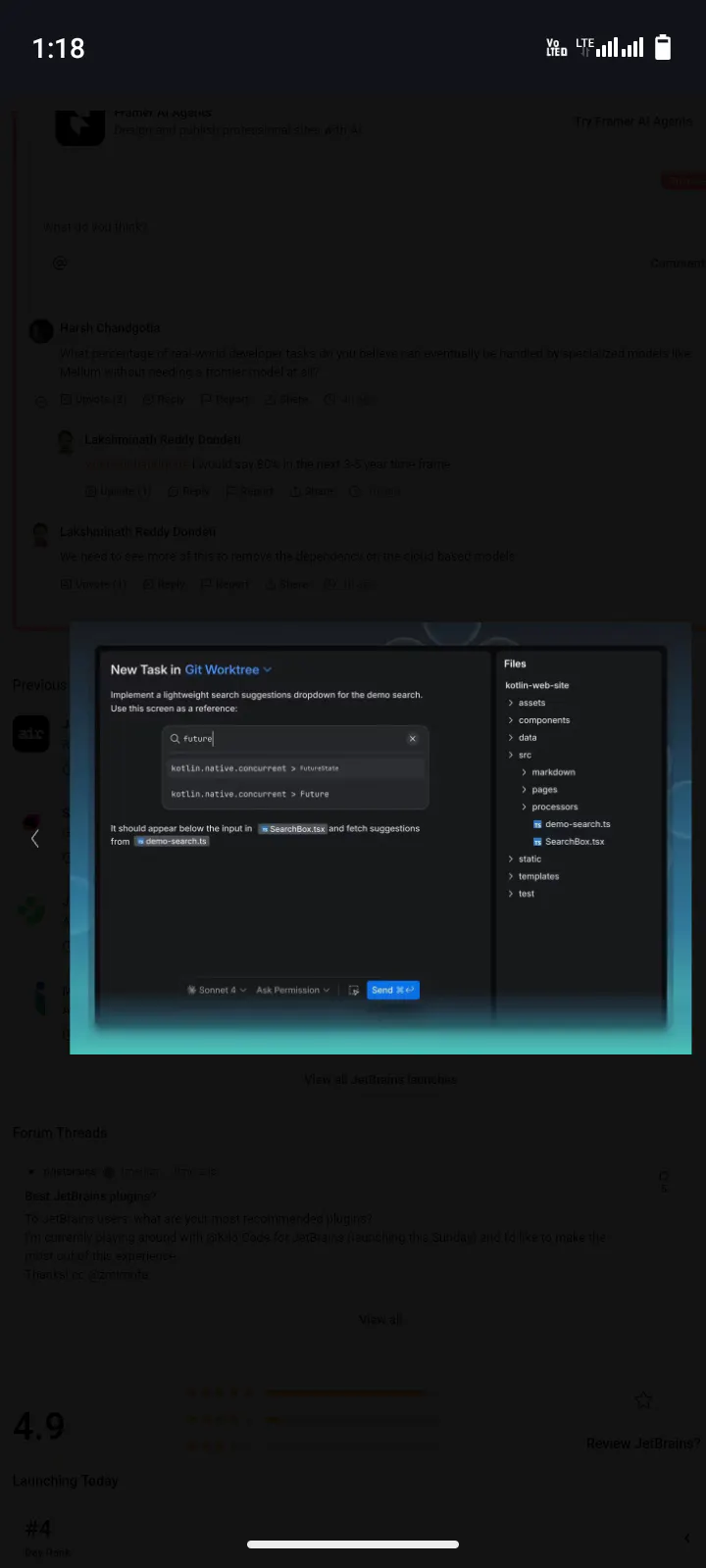This screenshot has height=1568, width=706.
Task: Click "View all" under Forum Threads
Action: (380, 1319)
